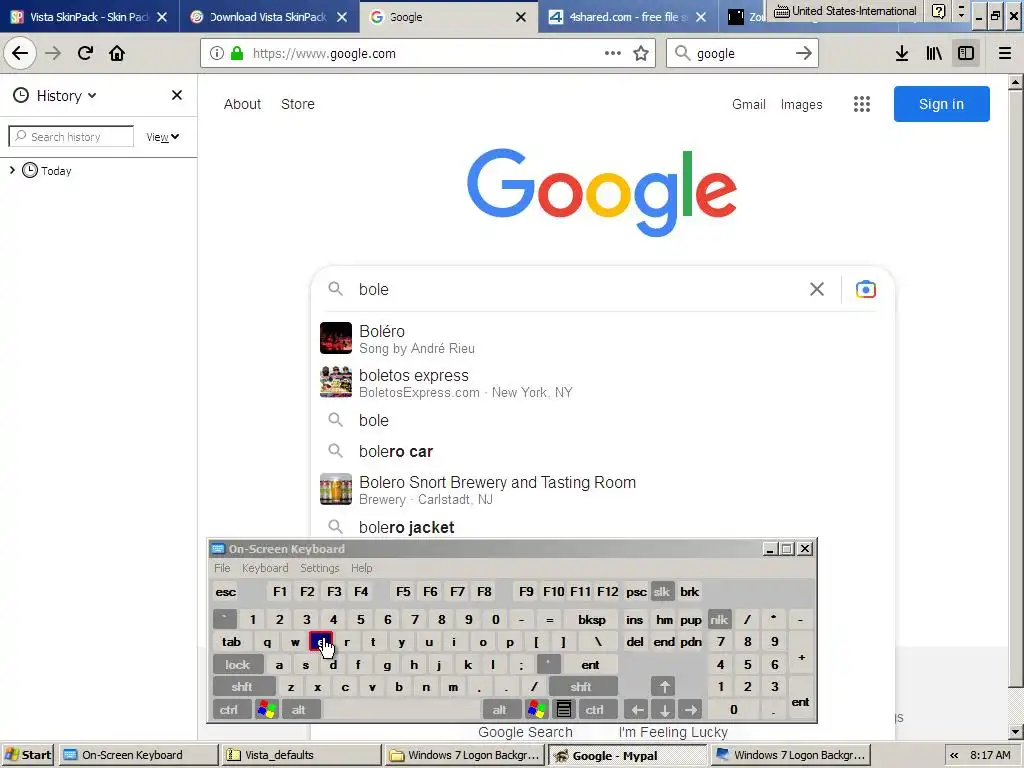The height and width of the screenshot is (768, 1024).
Task: Click the Search history field
Action: [x=71, y=136]
